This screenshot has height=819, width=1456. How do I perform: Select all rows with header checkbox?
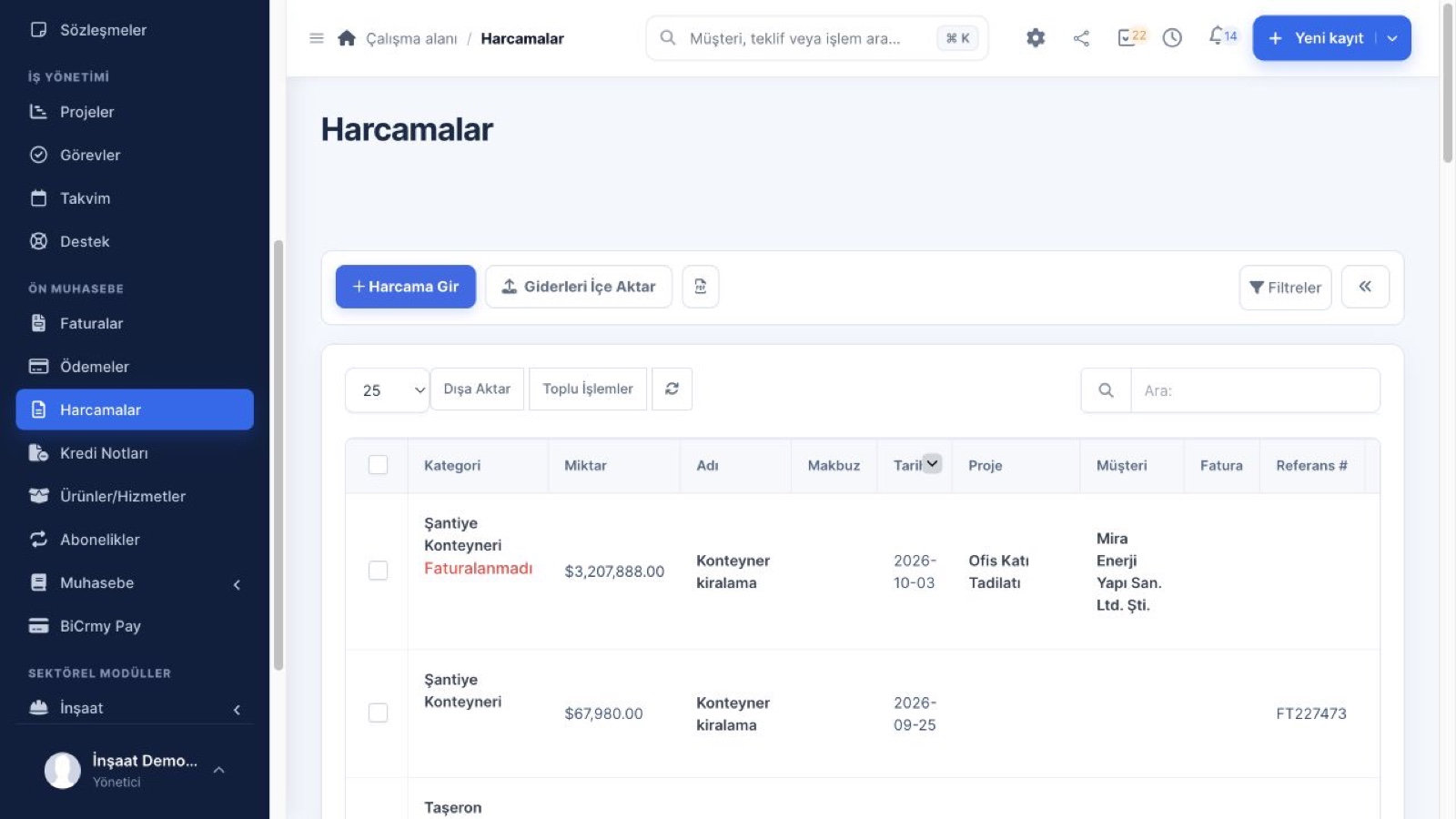(x=379, y=465)
